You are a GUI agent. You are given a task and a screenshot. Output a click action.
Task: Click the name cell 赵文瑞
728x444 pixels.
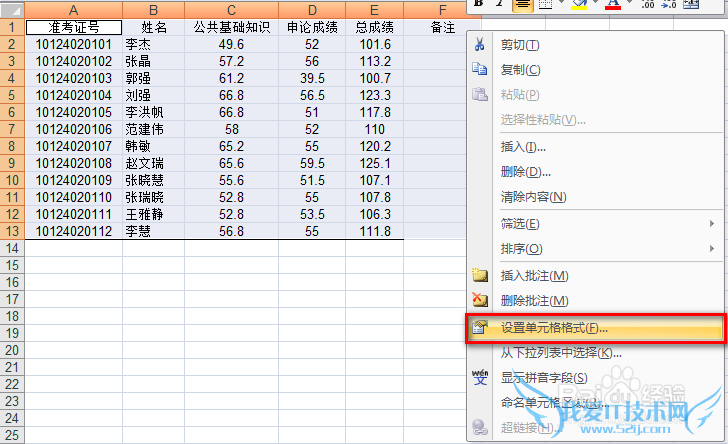[x=154, y=163]
